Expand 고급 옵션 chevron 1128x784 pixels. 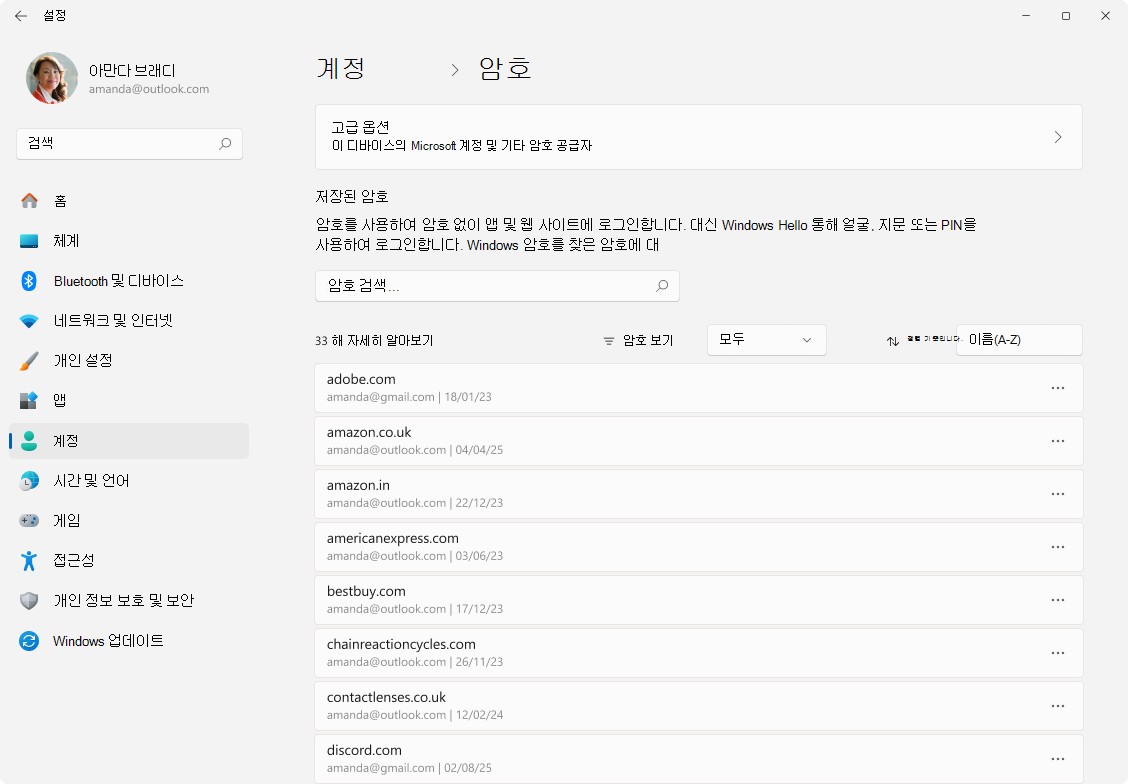1058,137
